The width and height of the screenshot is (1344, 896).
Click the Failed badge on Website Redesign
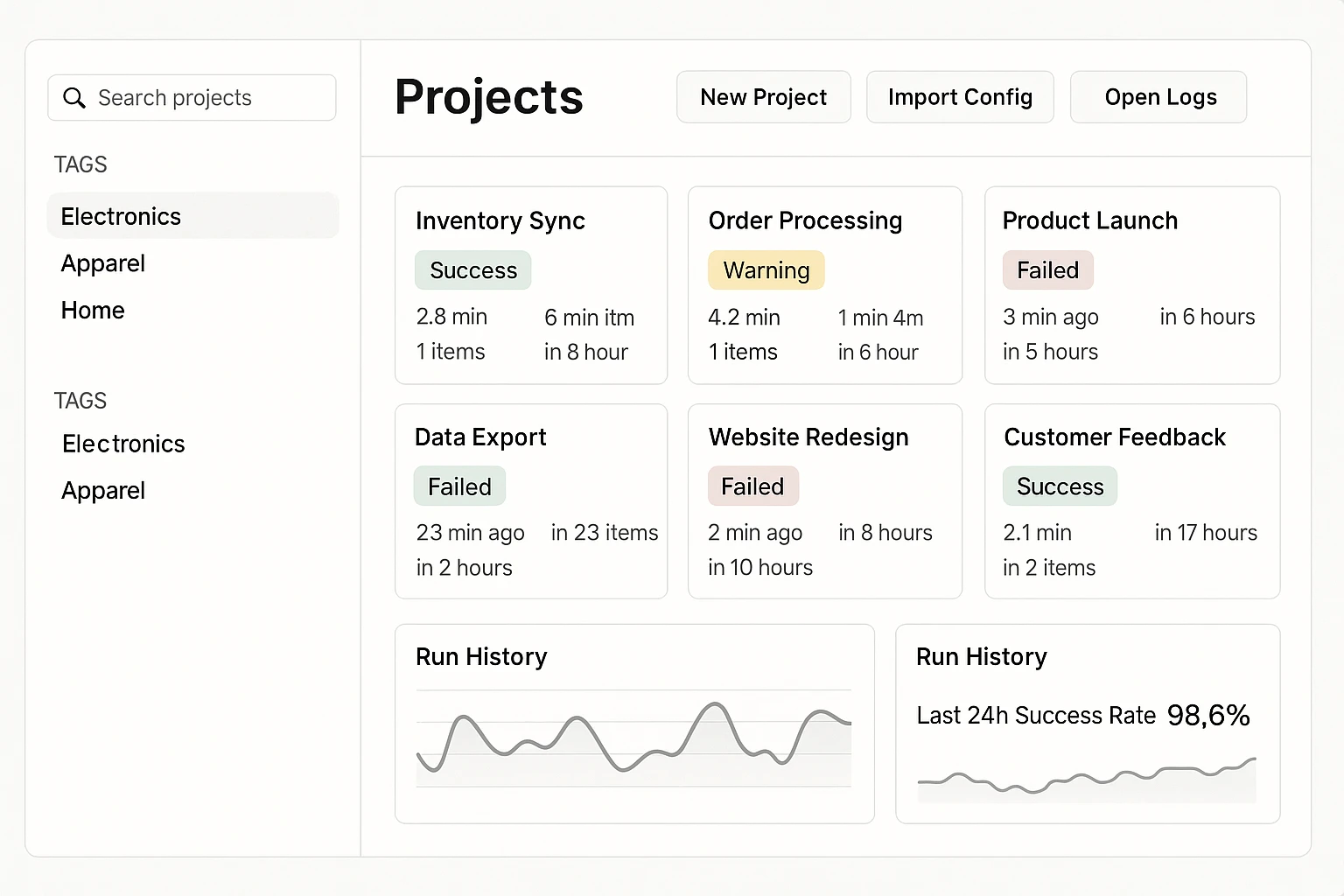coord(752,486)
